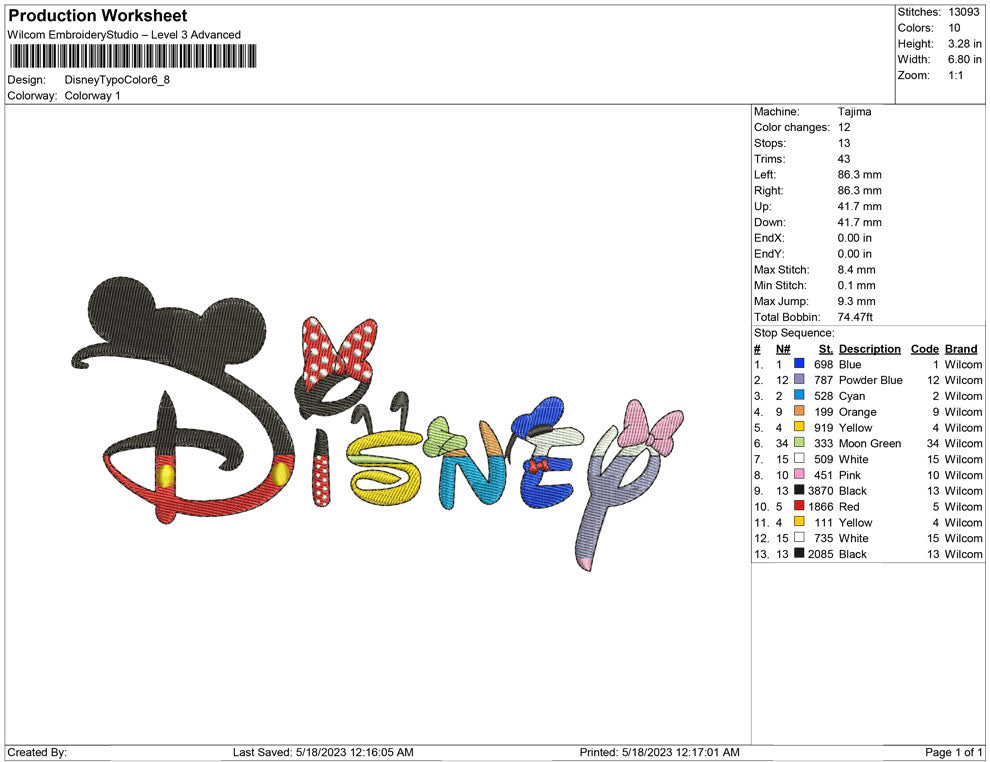This screenshot has width=990, height=762.
Task: Click the Cyan description text
Action: click(852, 396)
